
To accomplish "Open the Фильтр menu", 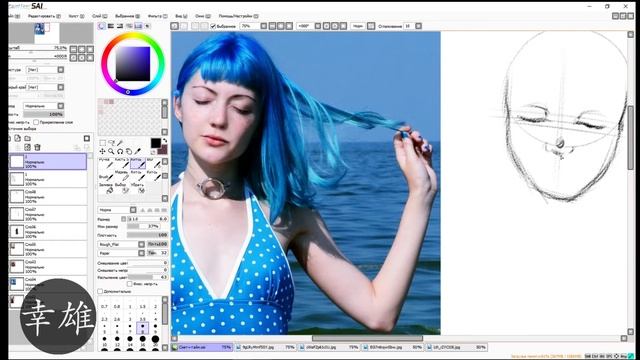I will point(158,16).
